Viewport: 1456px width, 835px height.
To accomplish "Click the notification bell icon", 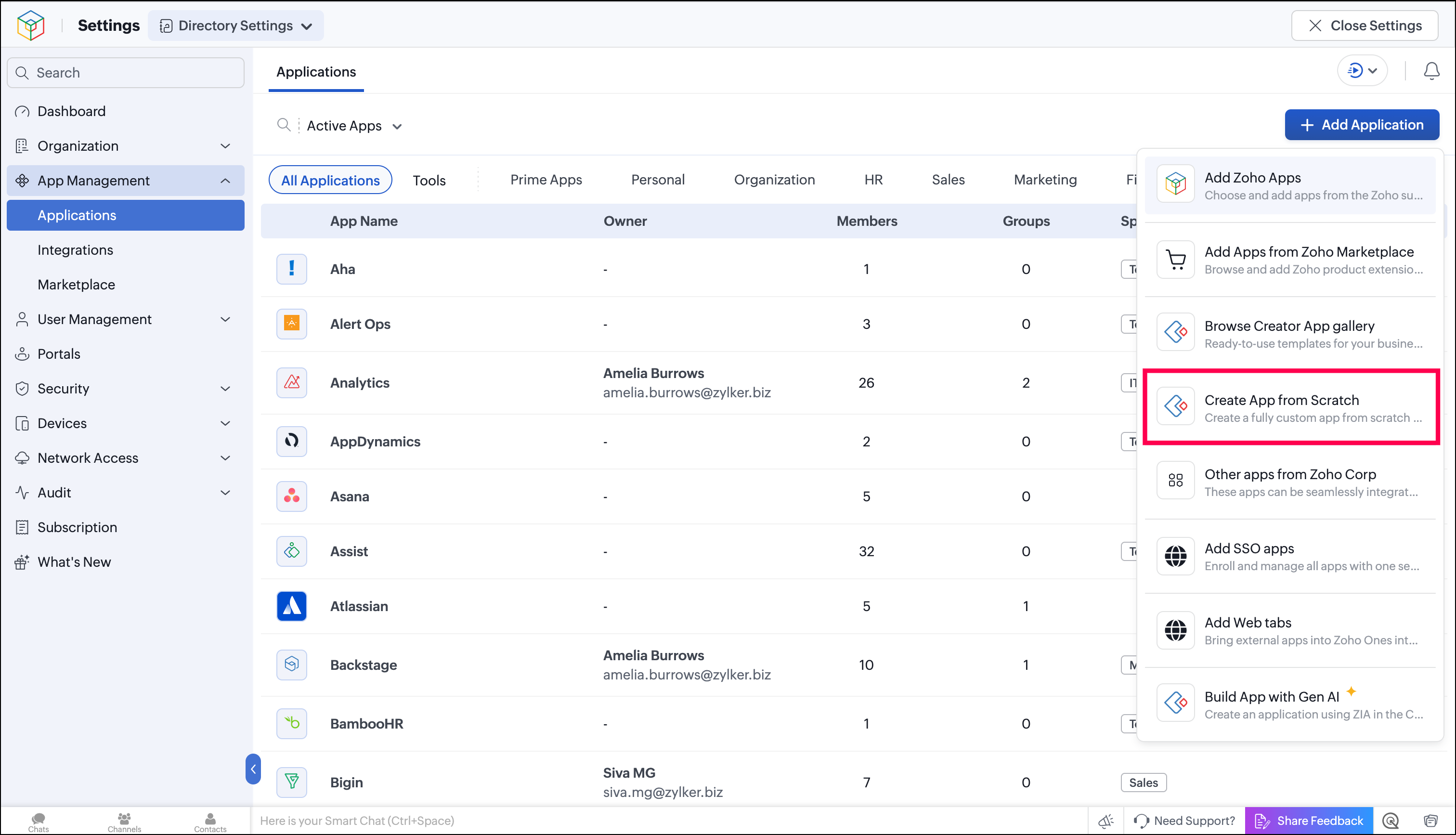I will 1431,71.
